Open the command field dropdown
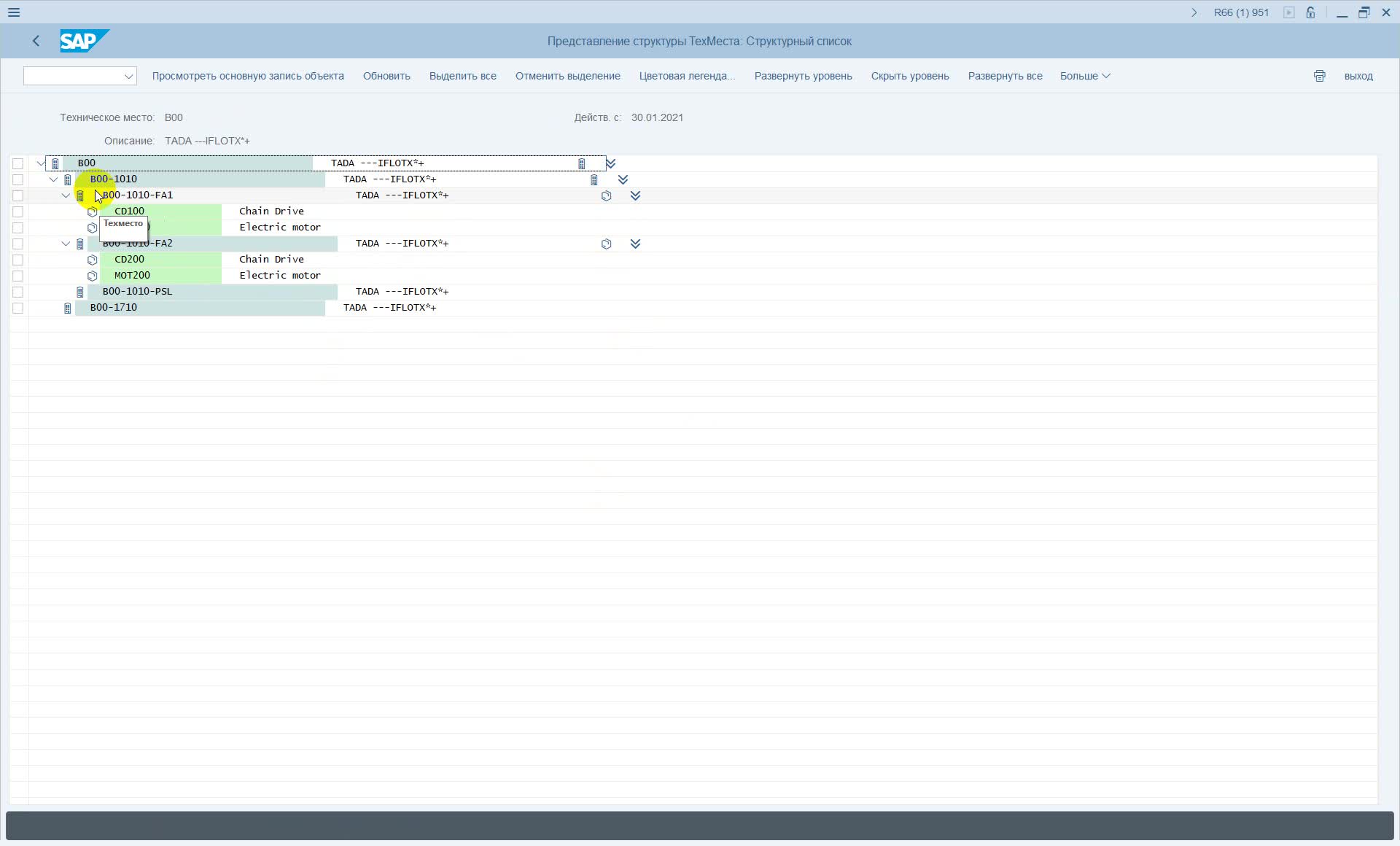 pyautogui.click(x=128, y=76)
